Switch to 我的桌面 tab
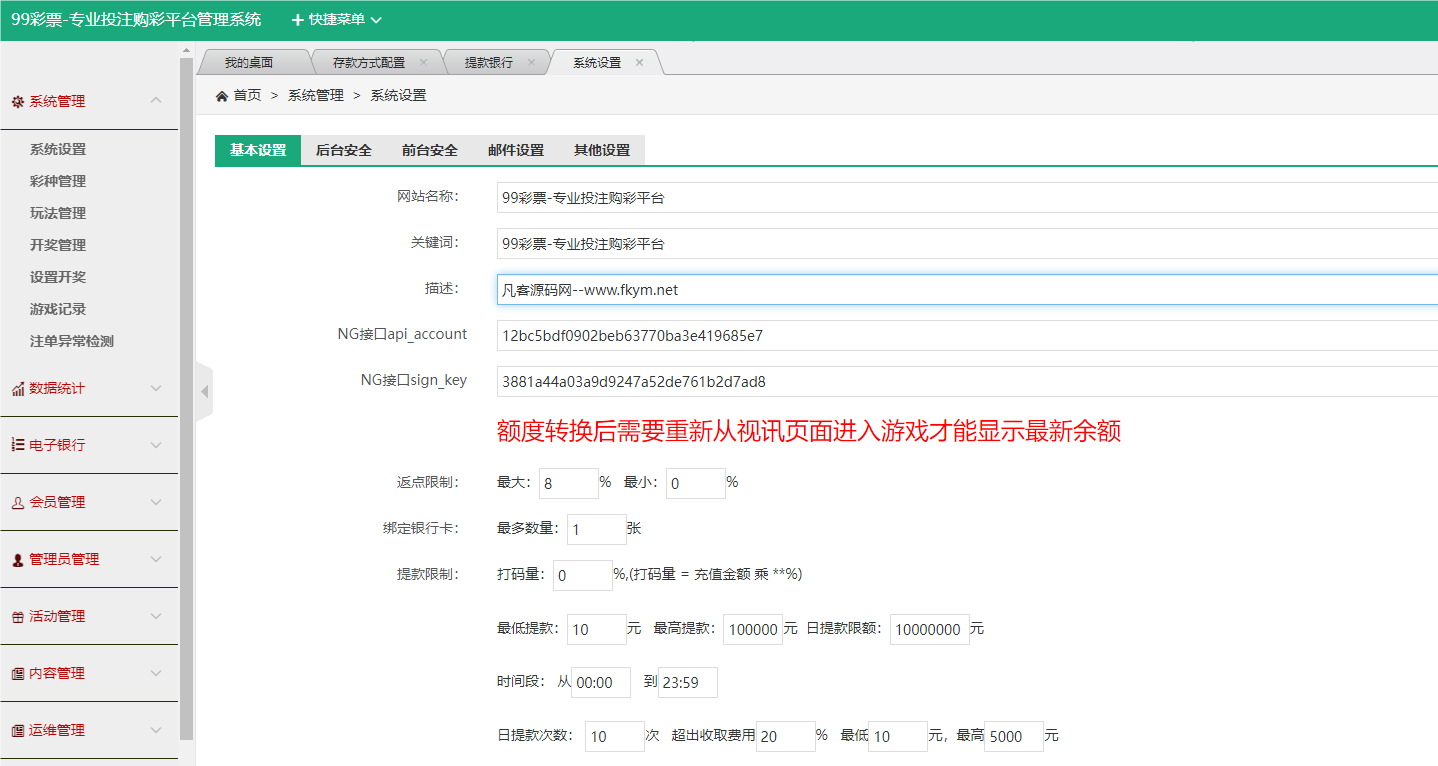Screen dimensions: 1438x766 (249, 62)
